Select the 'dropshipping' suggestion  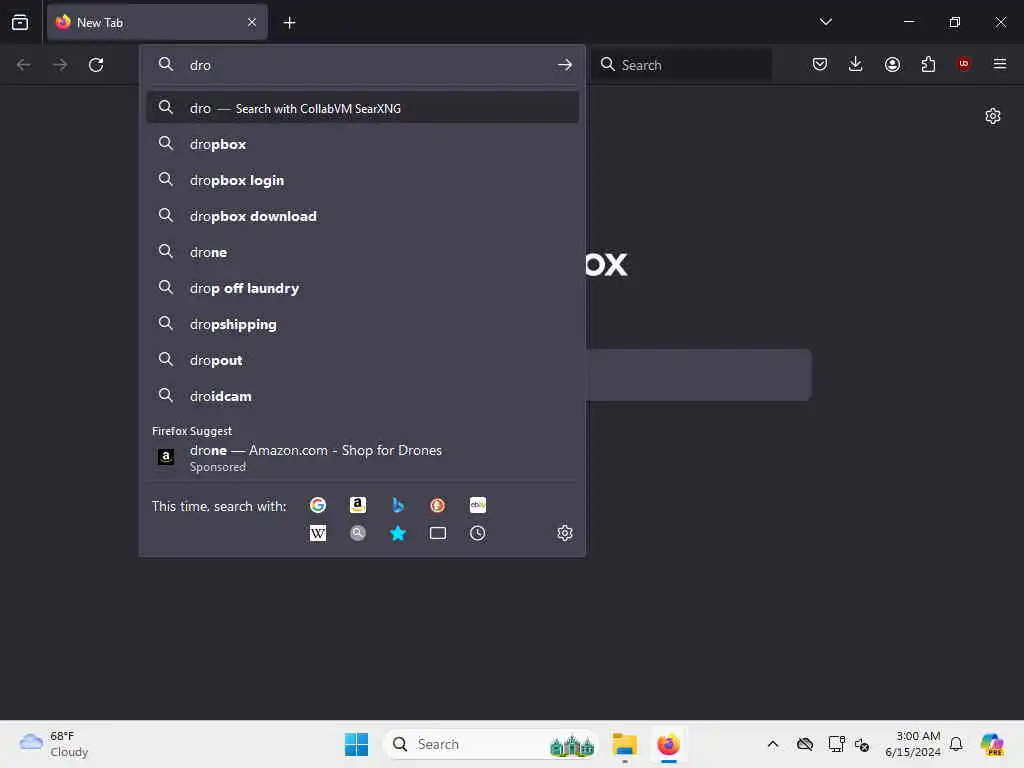[362, 325]
